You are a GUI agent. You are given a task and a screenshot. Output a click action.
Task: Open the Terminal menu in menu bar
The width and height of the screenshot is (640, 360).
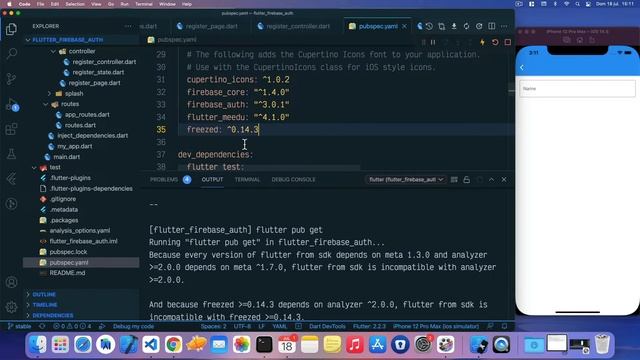[x=144, y=4]
